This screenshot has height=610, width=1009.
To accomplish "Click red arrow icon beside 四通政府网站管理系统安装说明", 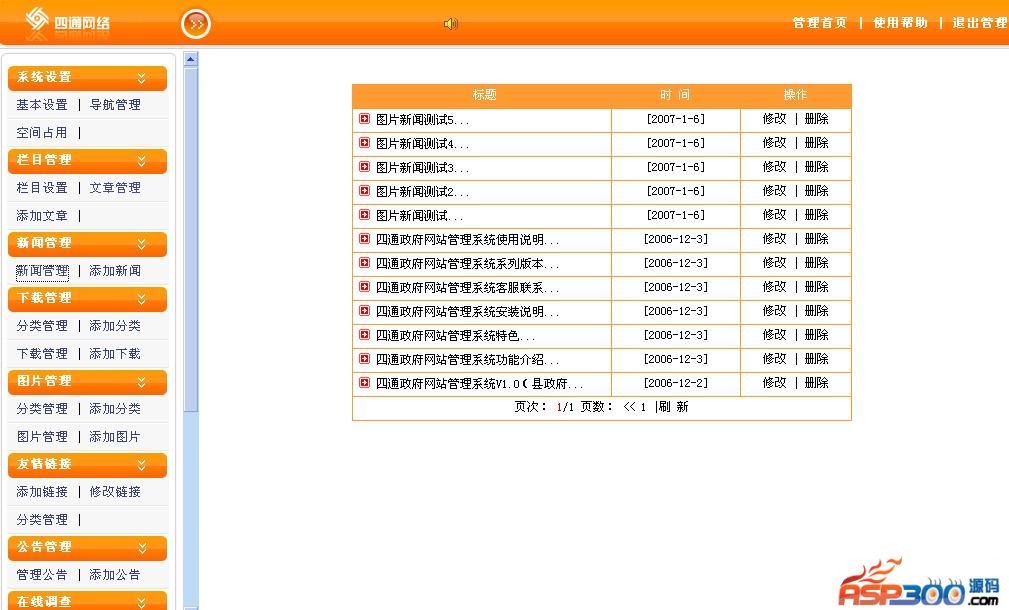I will 364,311.
